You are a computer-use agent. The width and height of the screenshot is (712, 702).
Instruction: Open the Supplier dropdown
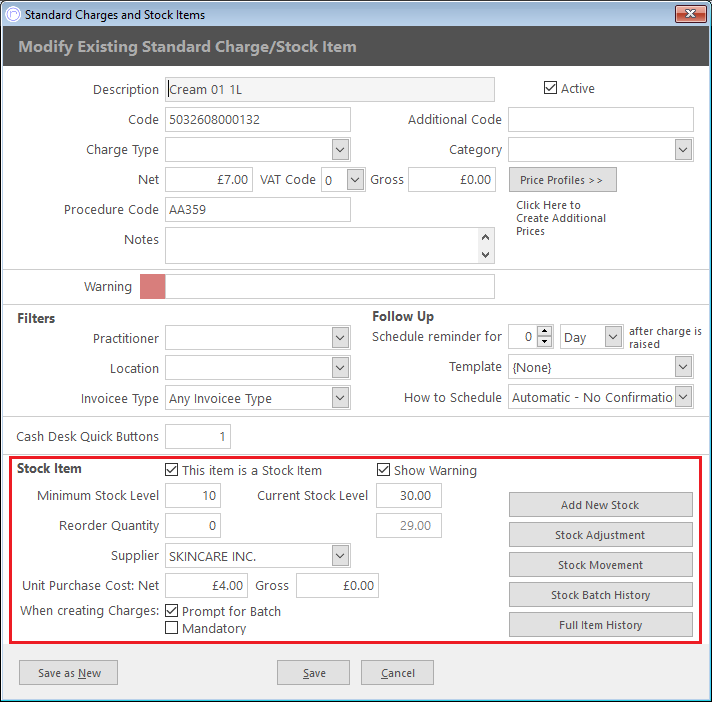coord(340,555)
